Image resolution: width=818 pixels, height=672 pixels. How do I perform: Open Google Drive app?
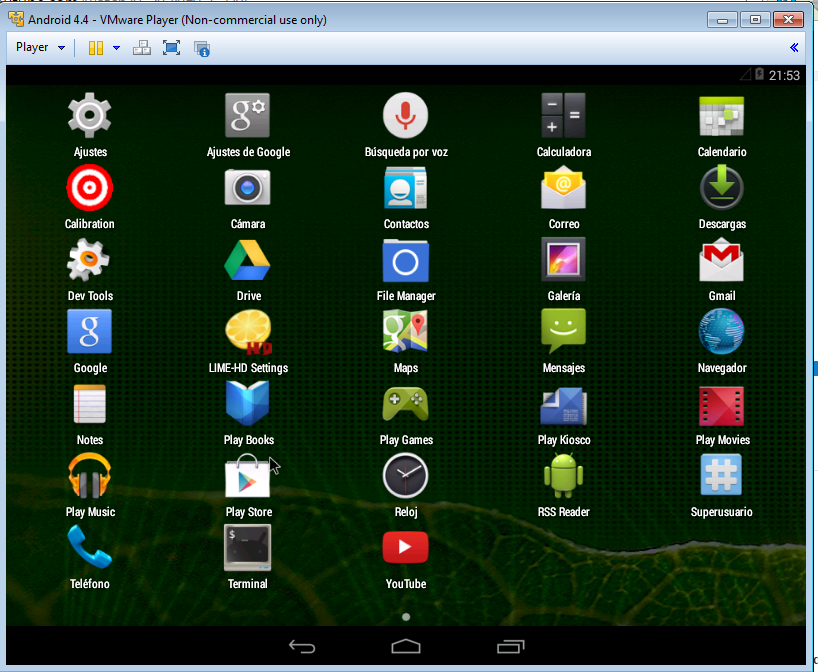click(248, 260)
